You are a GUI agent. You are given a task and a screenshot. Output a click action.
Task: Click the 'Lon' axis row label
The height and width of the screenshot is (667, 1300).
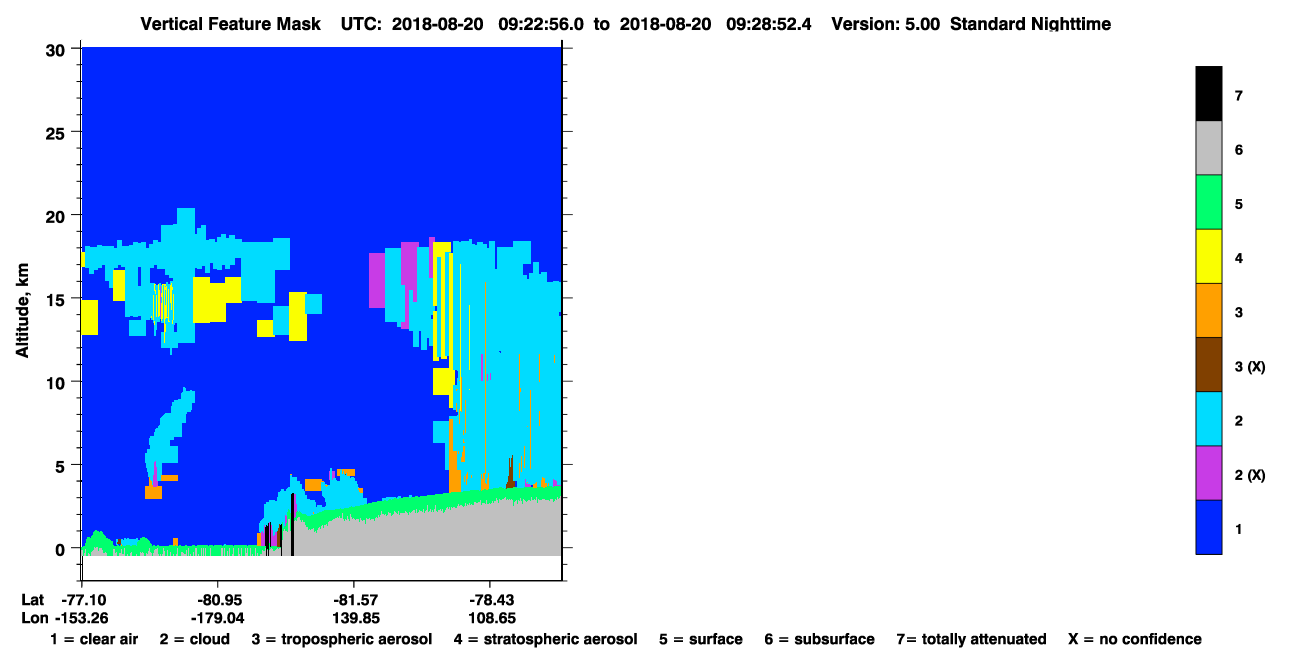point(33,619)
